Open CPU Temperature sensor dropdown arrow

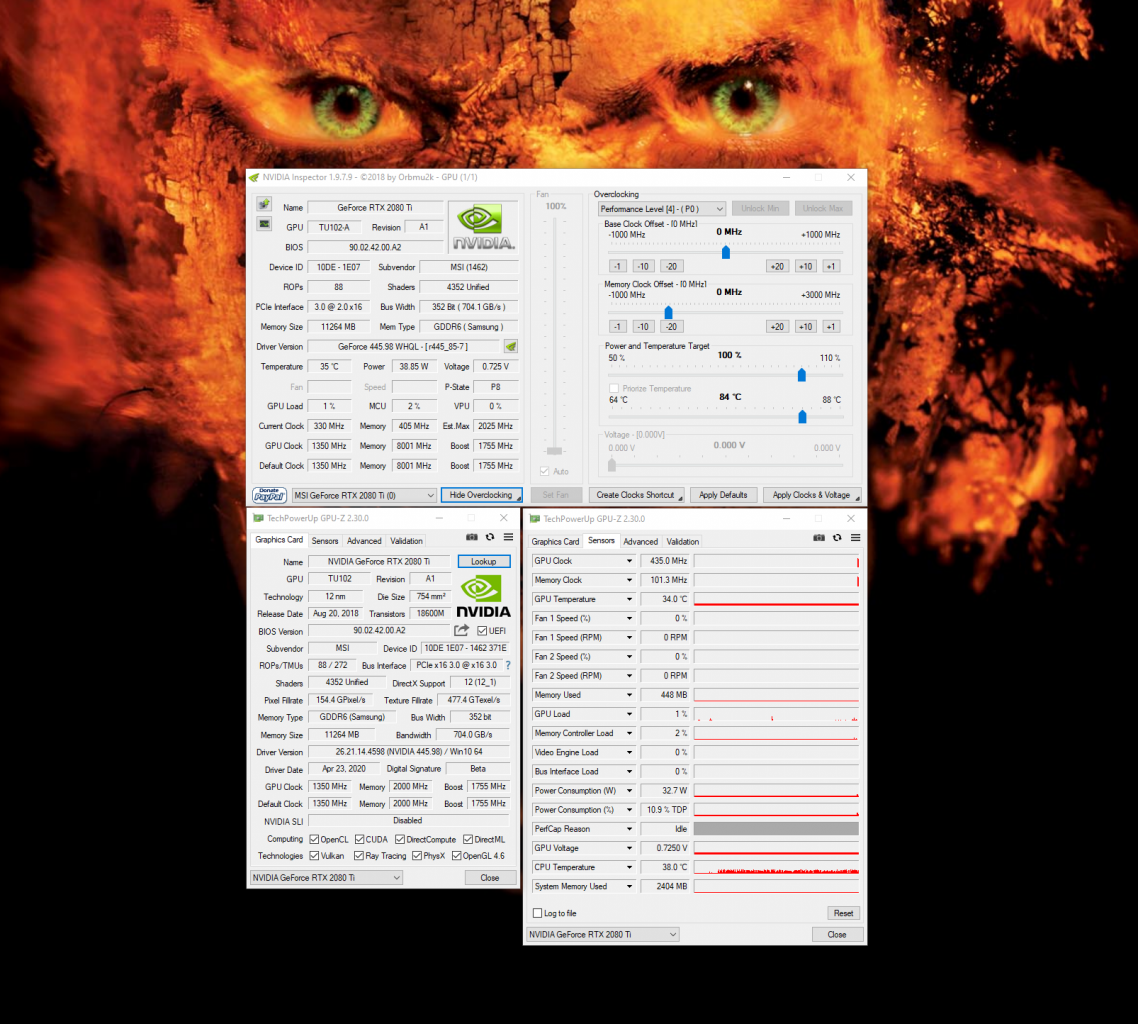tap(629, 868)
